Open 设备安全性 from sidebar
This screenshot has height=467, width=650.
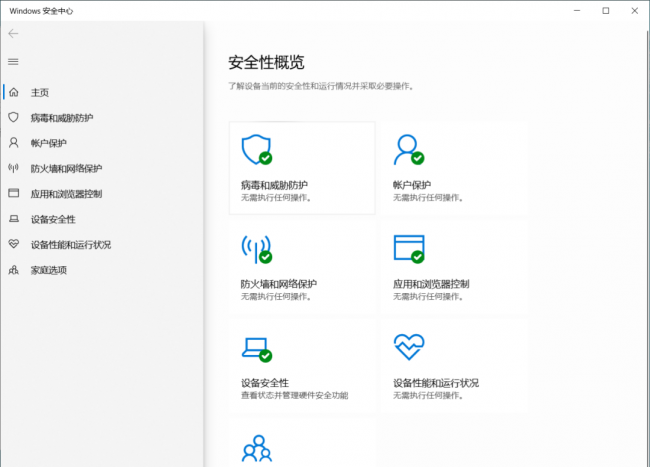(53, 219)
